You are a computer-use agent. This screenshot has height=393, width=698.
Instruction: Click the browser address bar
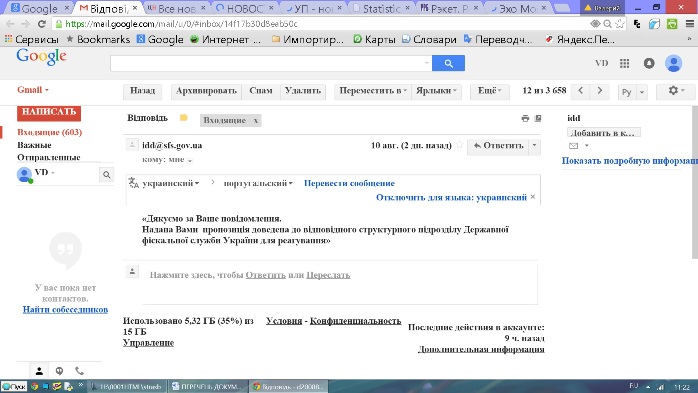321,24
